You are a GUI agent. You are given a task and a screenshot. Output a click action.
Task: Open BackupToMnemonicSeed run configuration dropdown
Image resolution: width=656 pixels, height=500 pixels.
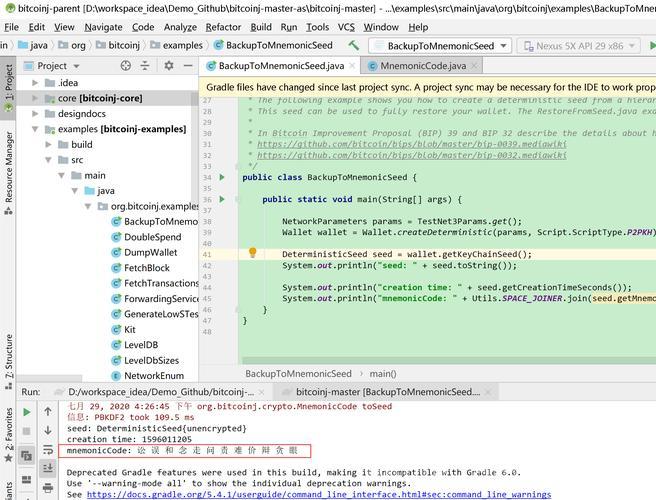[x=440, y=46]
